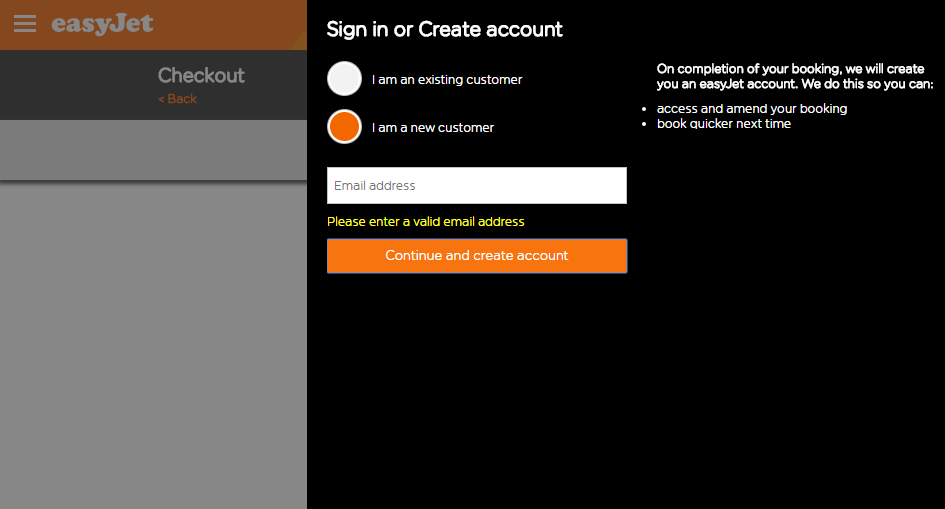
Task: Click 'Sign in or Create account' heading
Action: coord(444,30)
